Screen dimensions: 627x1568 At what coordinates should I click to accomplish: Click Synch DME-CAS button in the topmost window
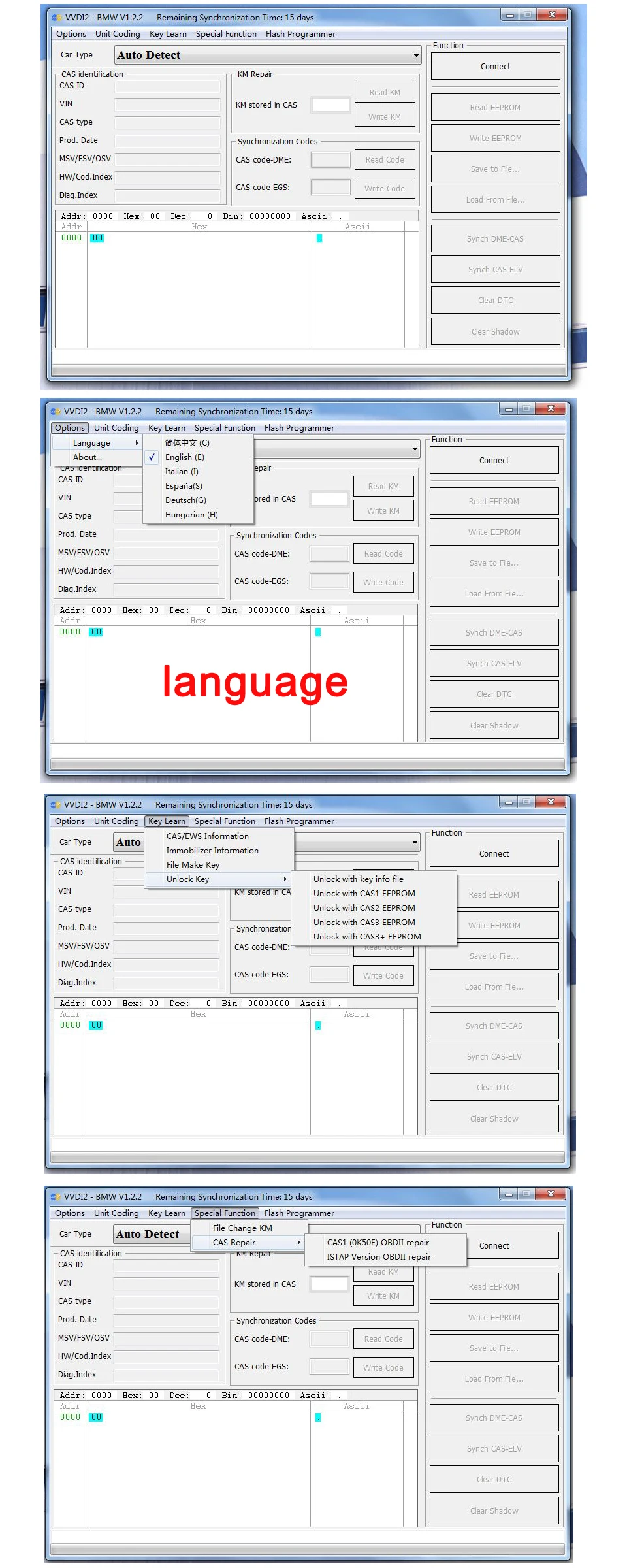(x=496, y=239)
